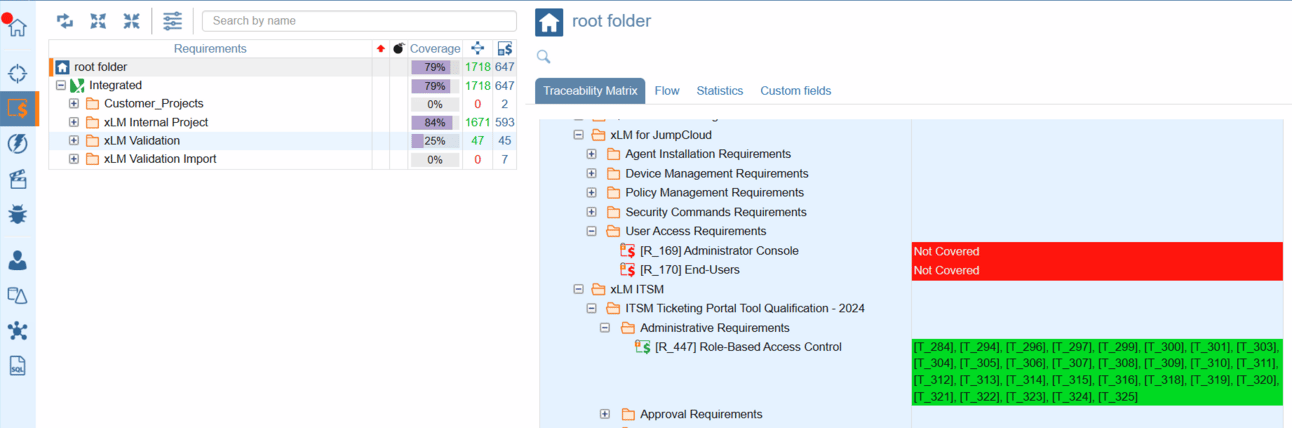Click the collapse all toolbar icon

point(132,20)
